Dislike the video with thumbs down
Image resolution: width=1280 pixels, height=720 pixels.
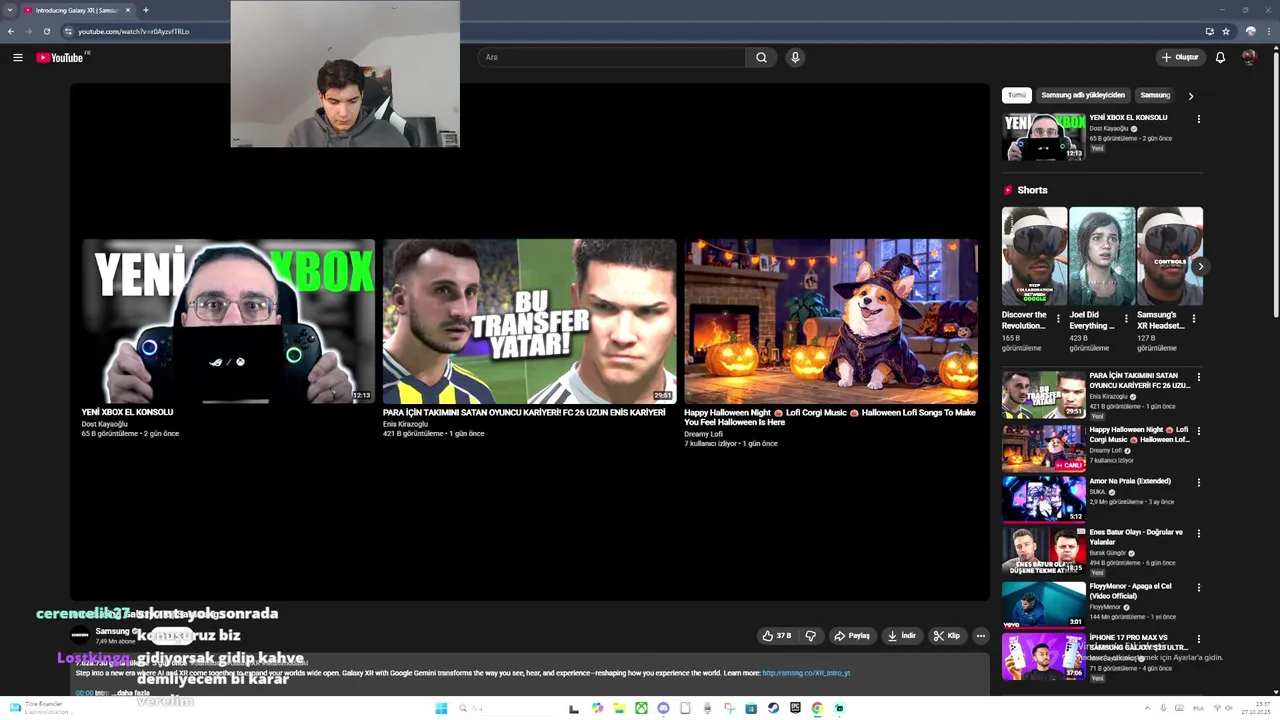coord(811,635)
